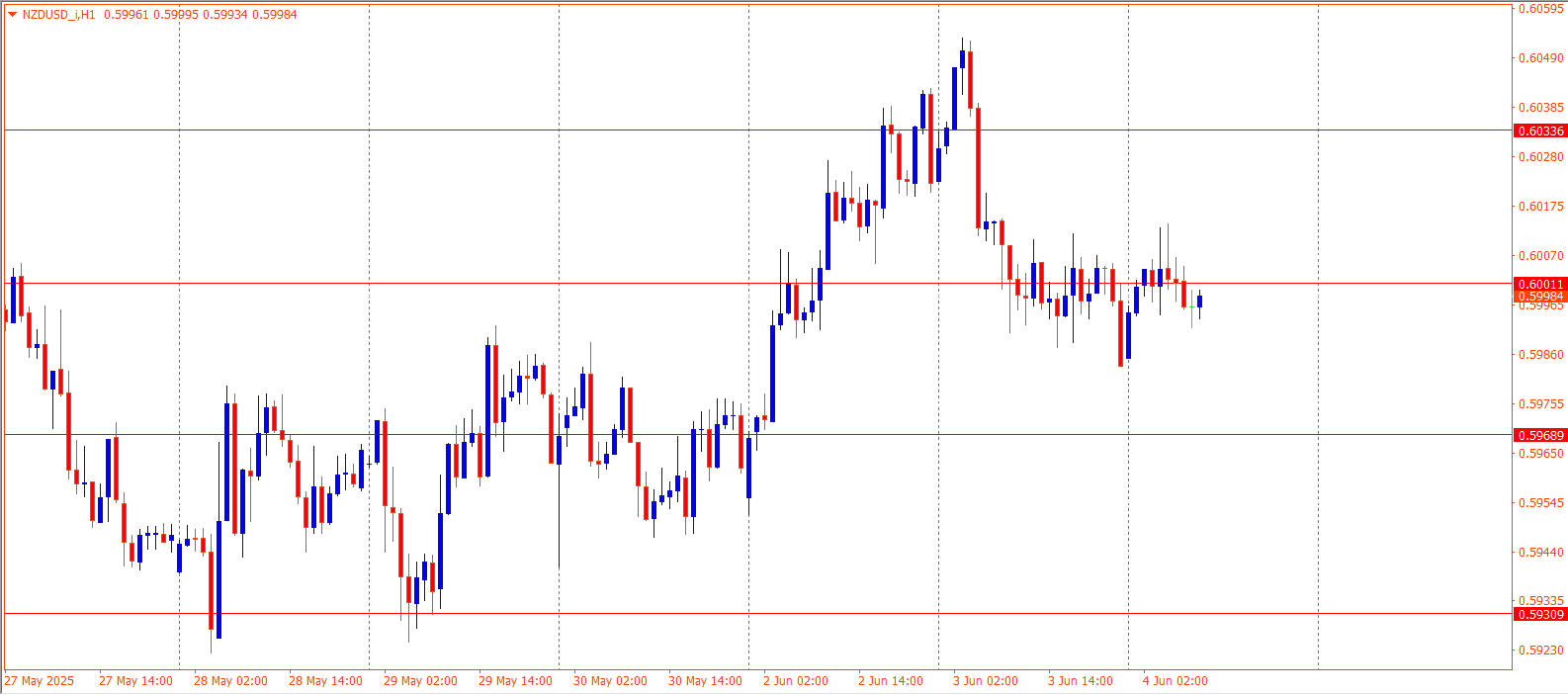Click the 0.59984 current price label

click(x=1540, y=297)
